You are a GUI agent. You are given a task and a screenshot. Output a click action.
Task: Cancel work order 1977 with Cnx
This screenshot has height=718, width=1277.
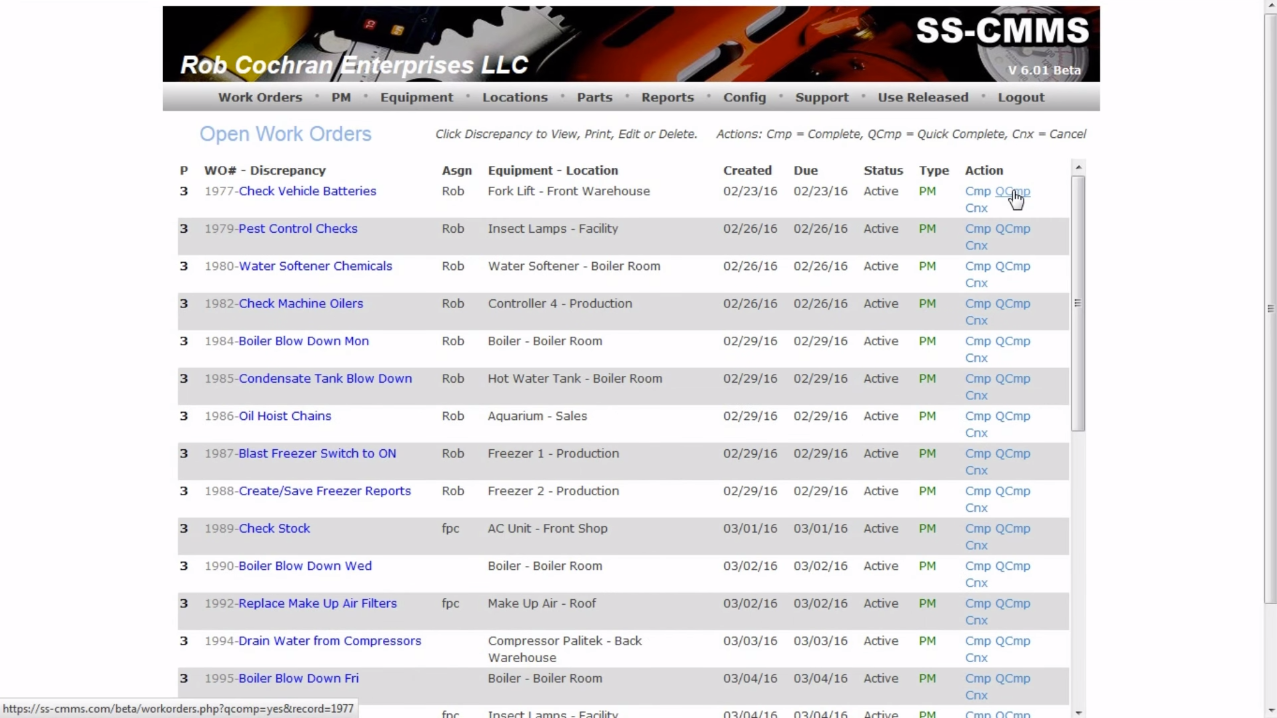pyautogui.click(x=976, y=208)
